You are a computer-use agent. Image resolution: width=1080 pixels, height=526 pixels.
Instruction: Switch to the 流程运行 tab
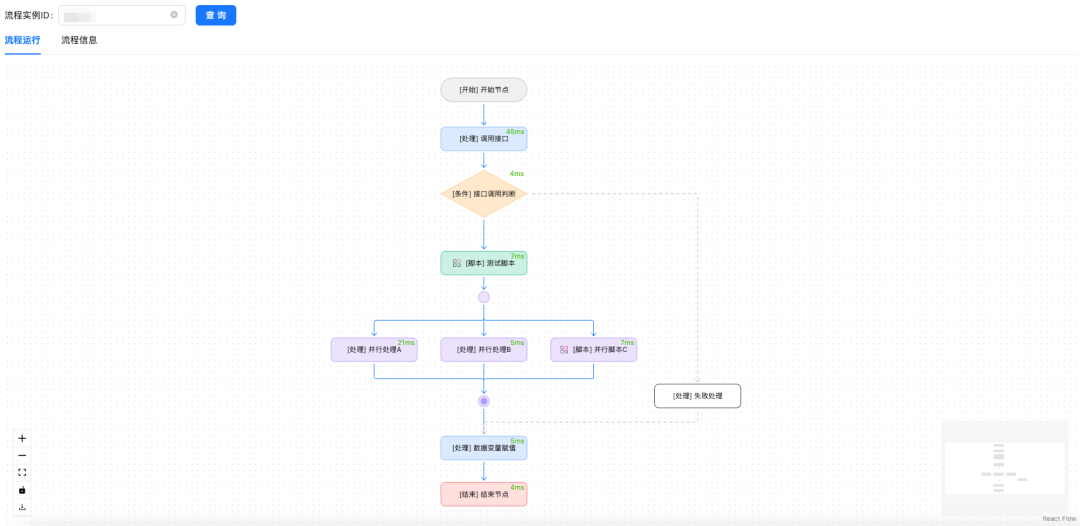(23, 41)
